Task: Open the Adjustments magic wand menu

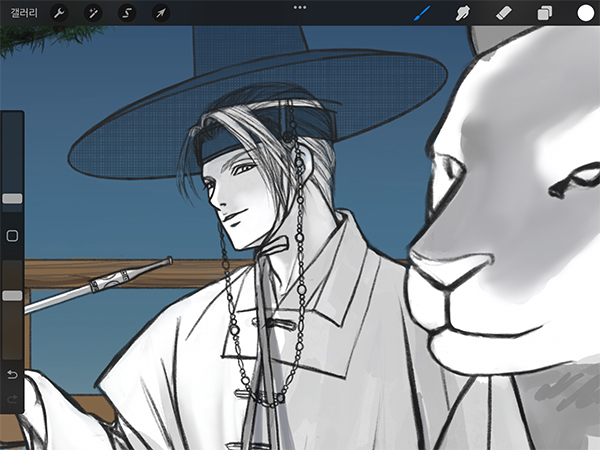Action: pyautogui.click(x=93, y=13)
